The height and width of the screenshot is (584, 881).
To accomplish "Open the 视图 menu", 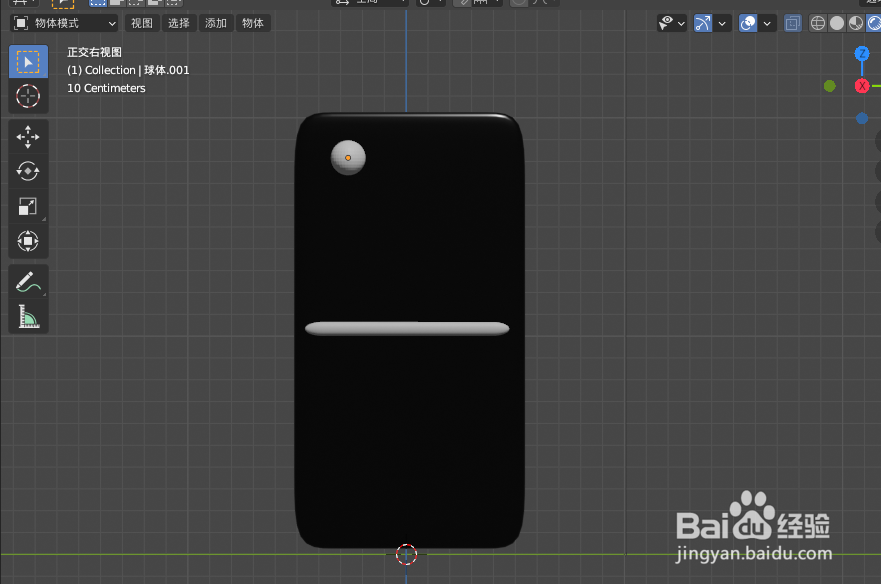I will [x=141, y=22].
